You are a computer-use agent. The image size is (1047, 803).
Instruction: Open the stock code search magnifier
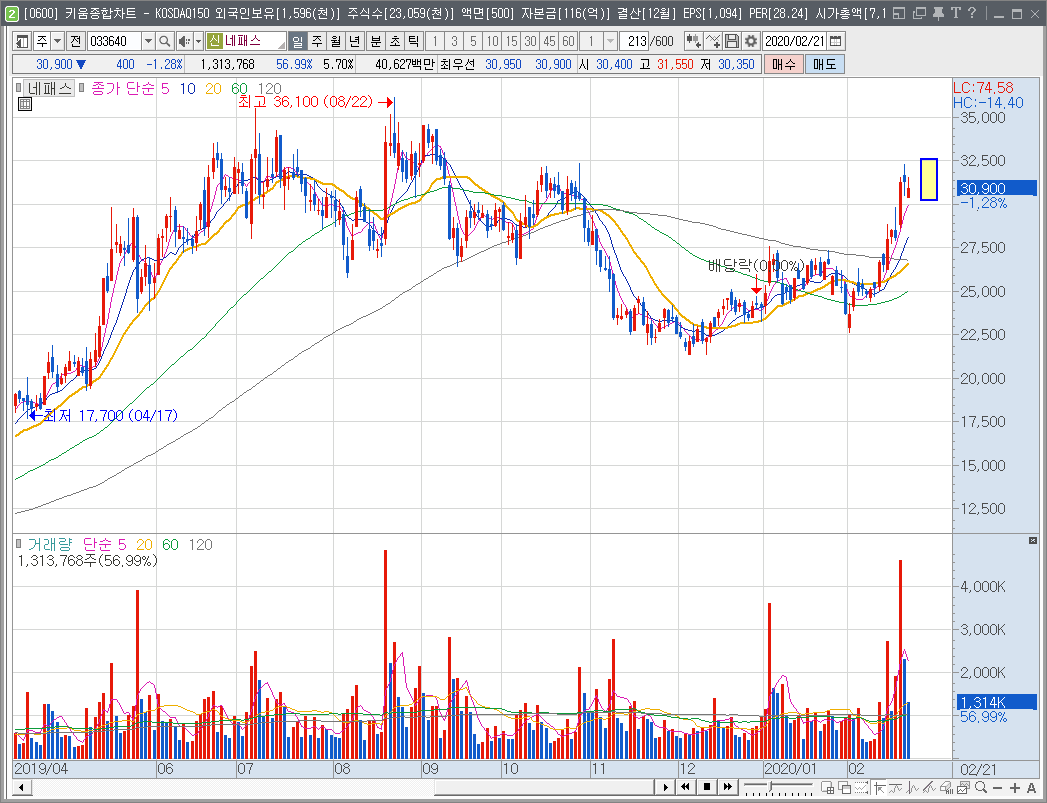click(x=164, y=41)
